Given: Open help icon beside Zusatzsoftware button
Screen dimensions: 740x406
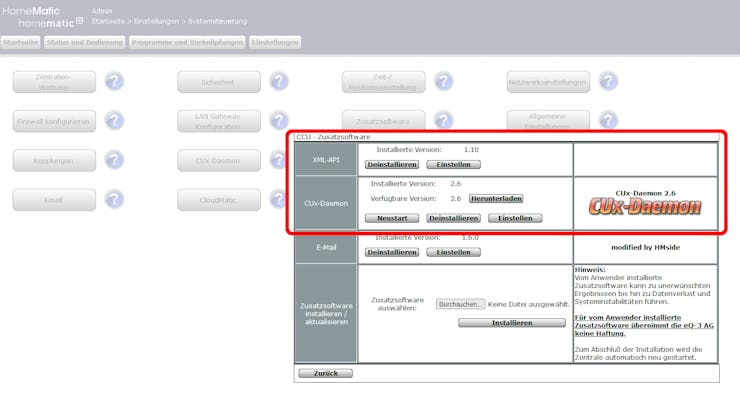Looking at the screenshot, I should 444,120.
